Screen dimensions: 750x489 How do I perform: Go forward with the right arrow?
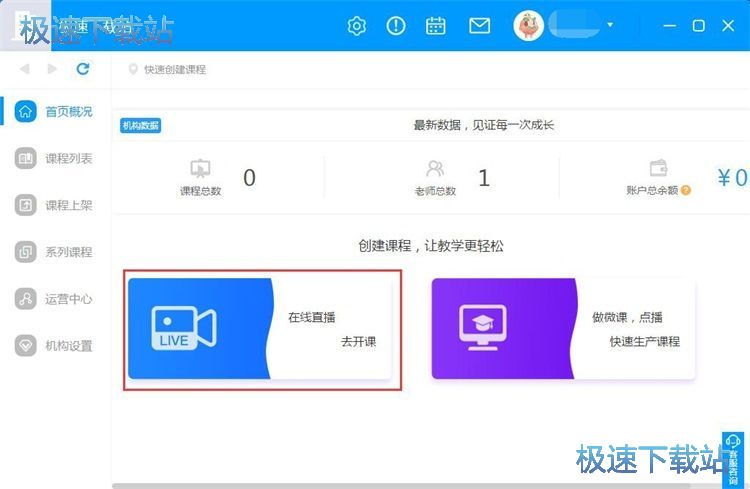click(52, 69)
